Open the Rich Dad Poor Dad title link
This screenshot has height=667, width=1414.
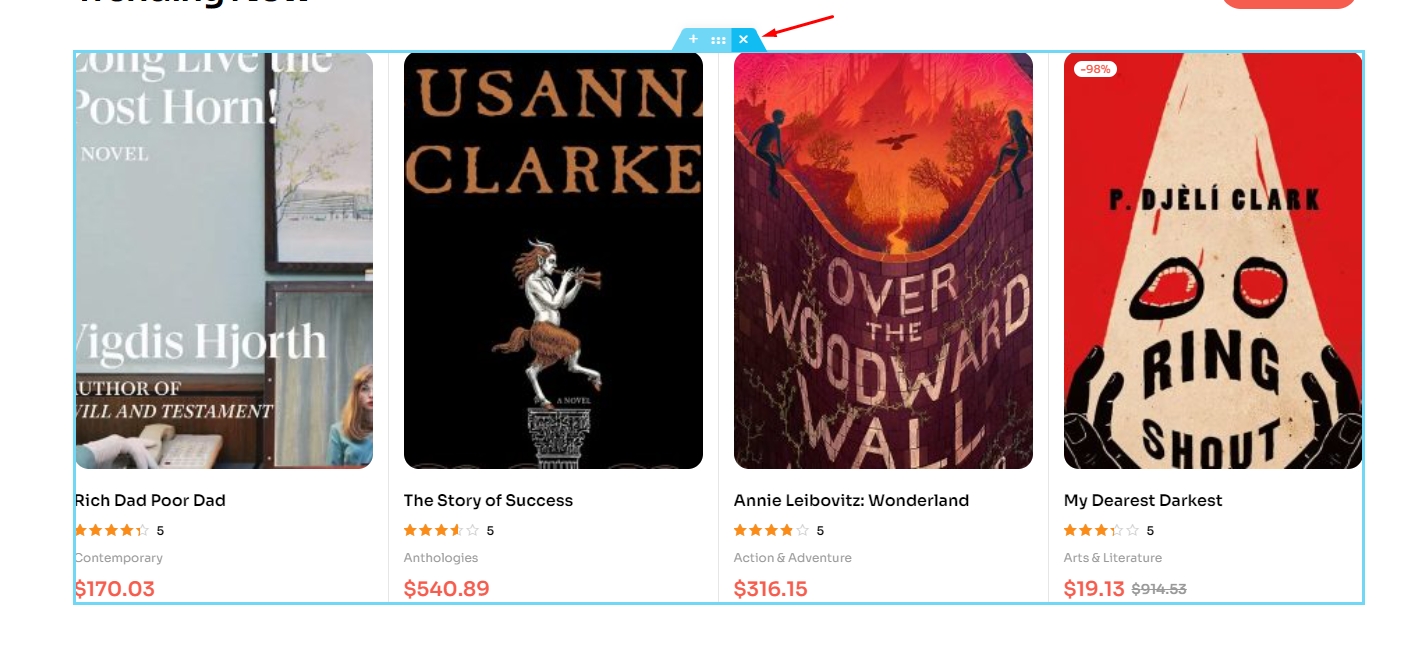[150, 500]
